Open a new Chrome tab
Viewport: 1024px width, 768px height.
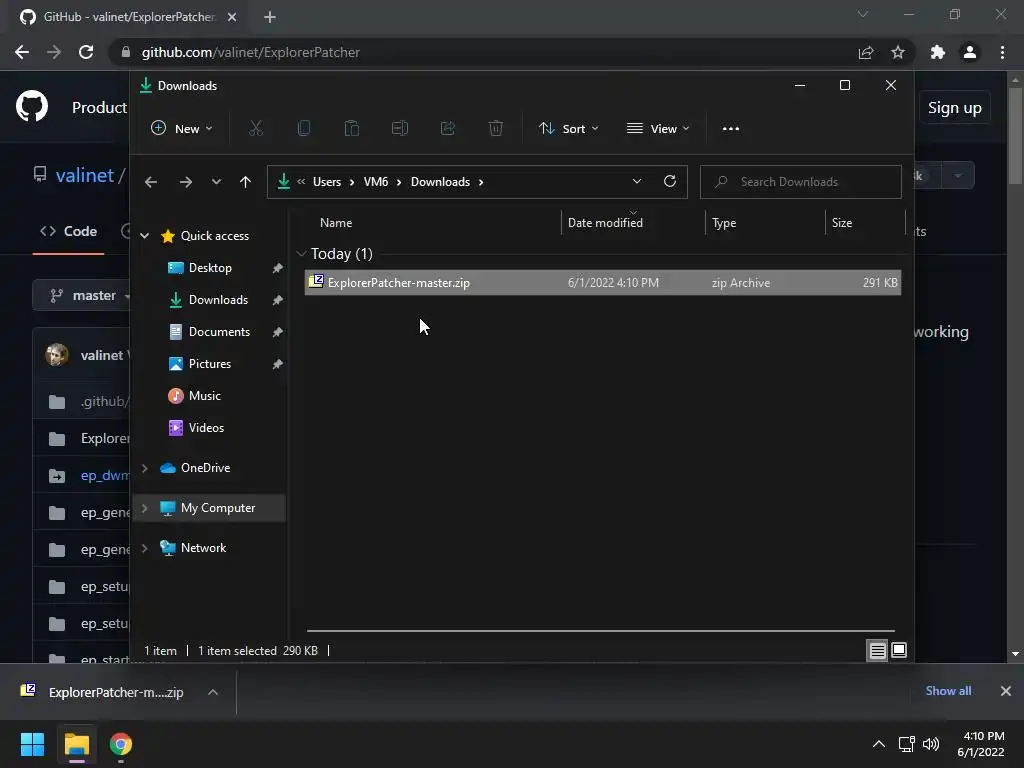[x=270, y=17]
